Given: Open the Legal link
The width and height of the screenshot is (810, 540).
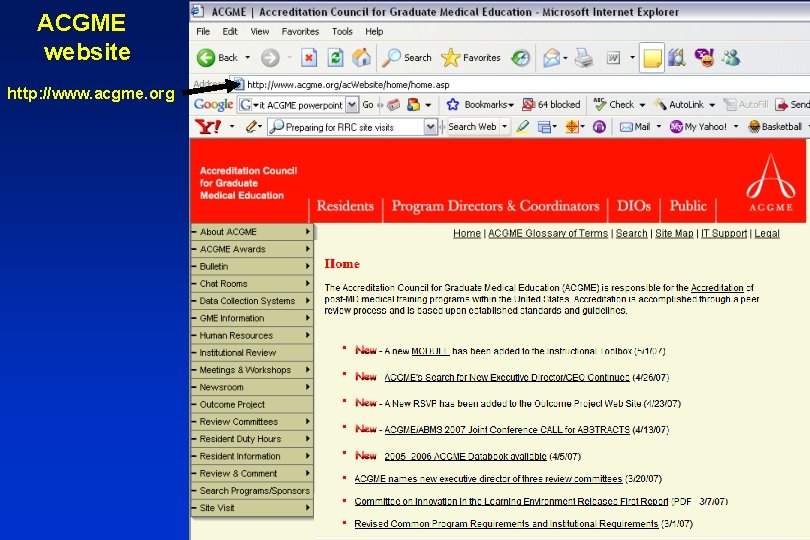Looking at the screenshot, I should [767, 234].
